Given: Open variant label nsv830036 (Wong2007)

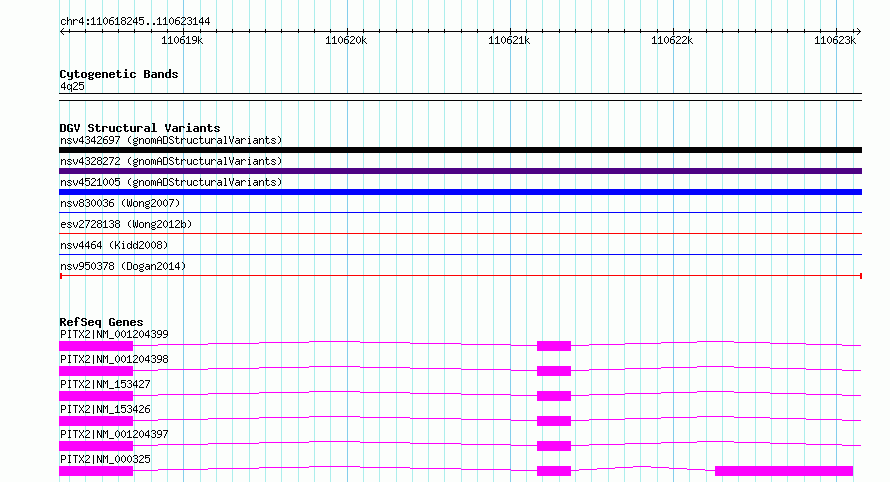Looking at the screenshot, I should click(x=120, y=203).
